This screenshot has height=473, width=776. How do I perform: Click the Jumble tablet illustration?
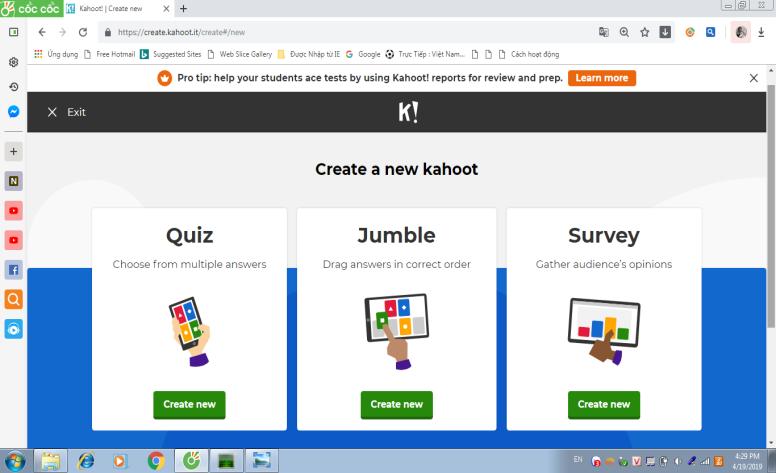point(396,331)
